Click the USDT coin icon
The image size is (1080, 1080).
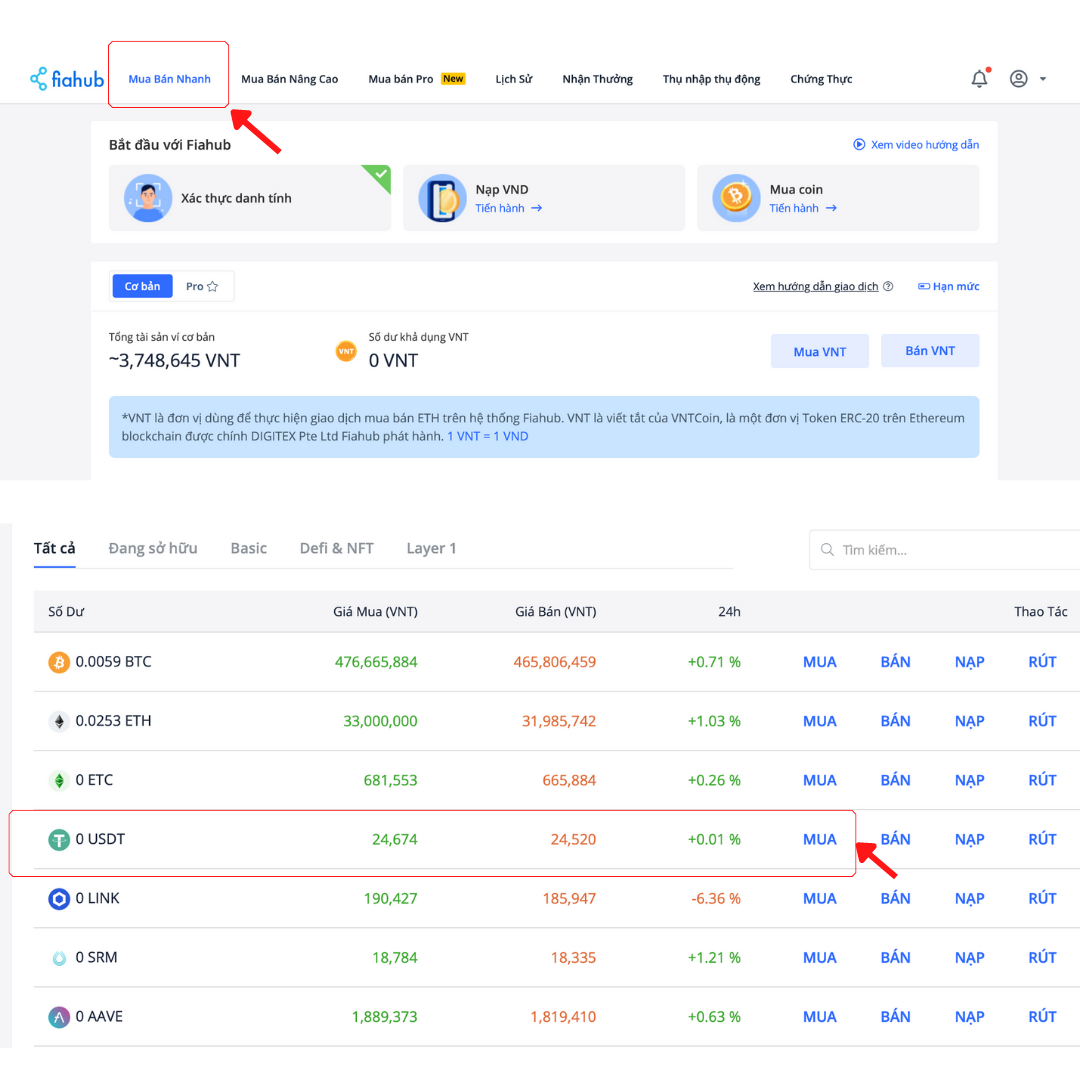tap(59, 840)
